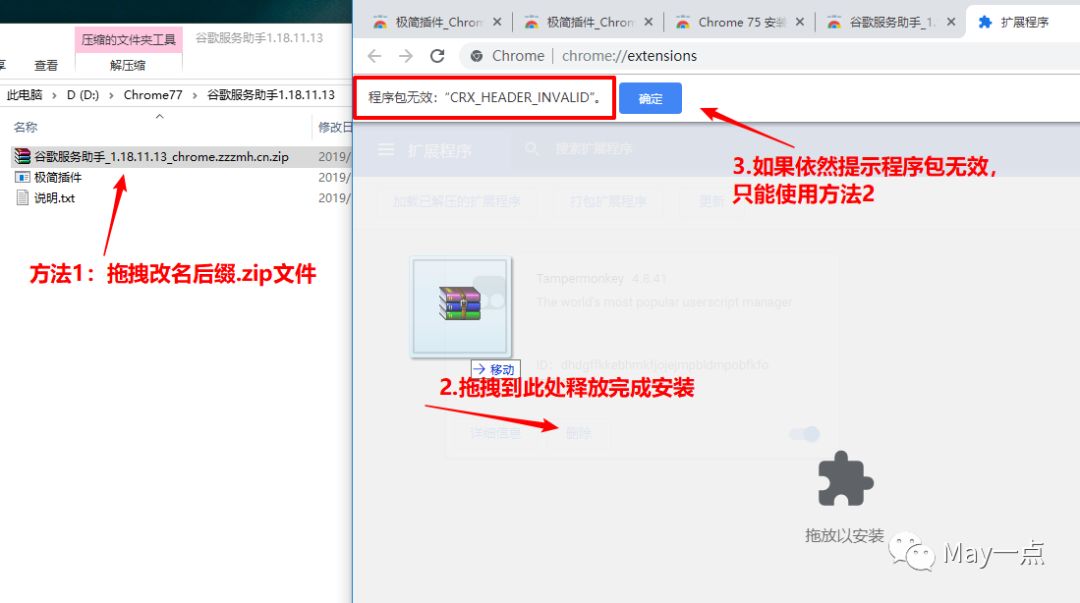Click the 说明.txt document icon
The height and width of the screenshot is (603, 1080).
point(22,198)
